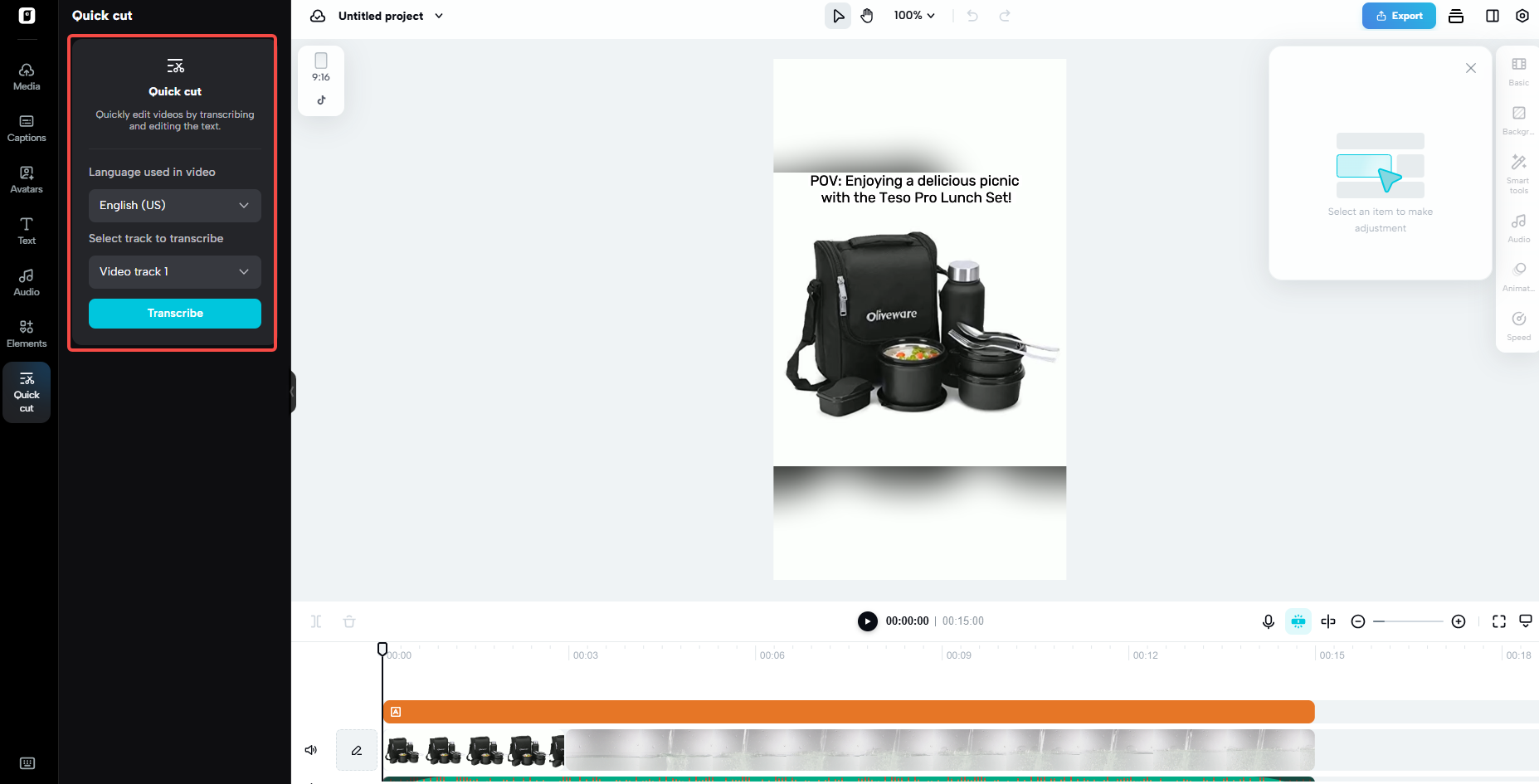The image size is (1539, 784).
Task: Click the Transcribe button
Action: pos(174,313)
